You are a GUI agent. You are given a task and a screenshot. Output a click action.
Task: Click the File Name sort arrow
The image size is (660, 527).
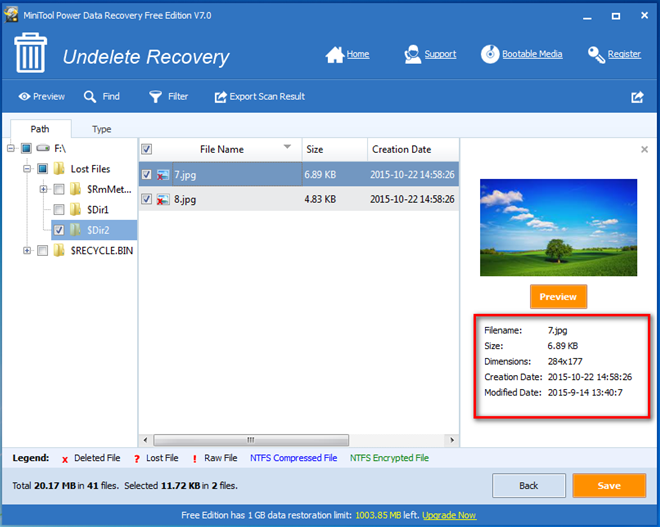287,147
